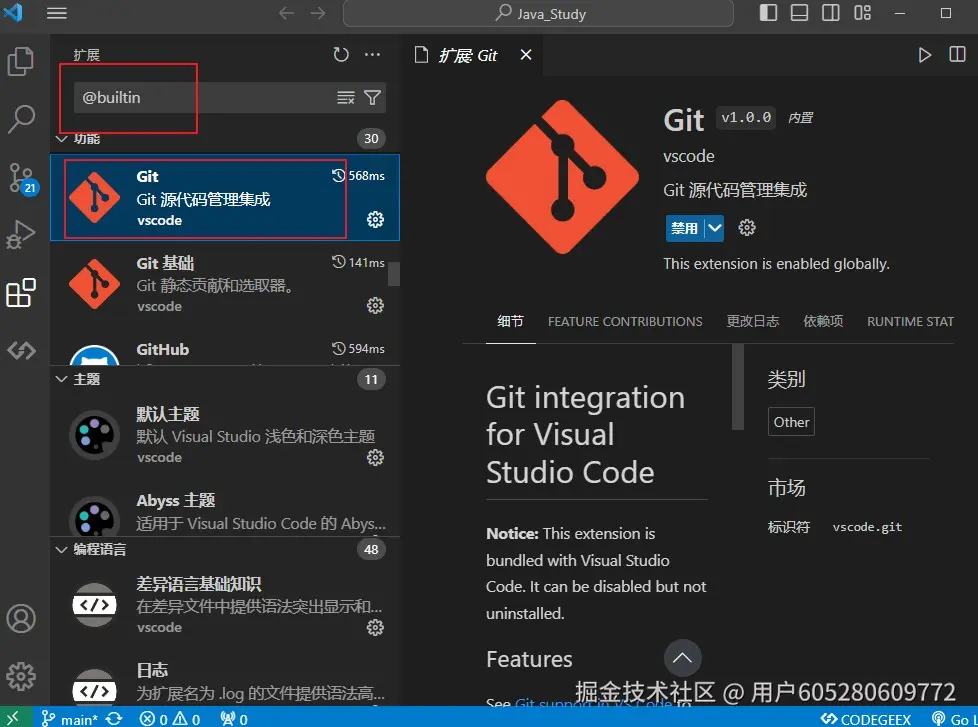Image resolution: width=978 pixels, height=727 pixels.
Task: Click the Other category tag
Action: pos(791,422)
